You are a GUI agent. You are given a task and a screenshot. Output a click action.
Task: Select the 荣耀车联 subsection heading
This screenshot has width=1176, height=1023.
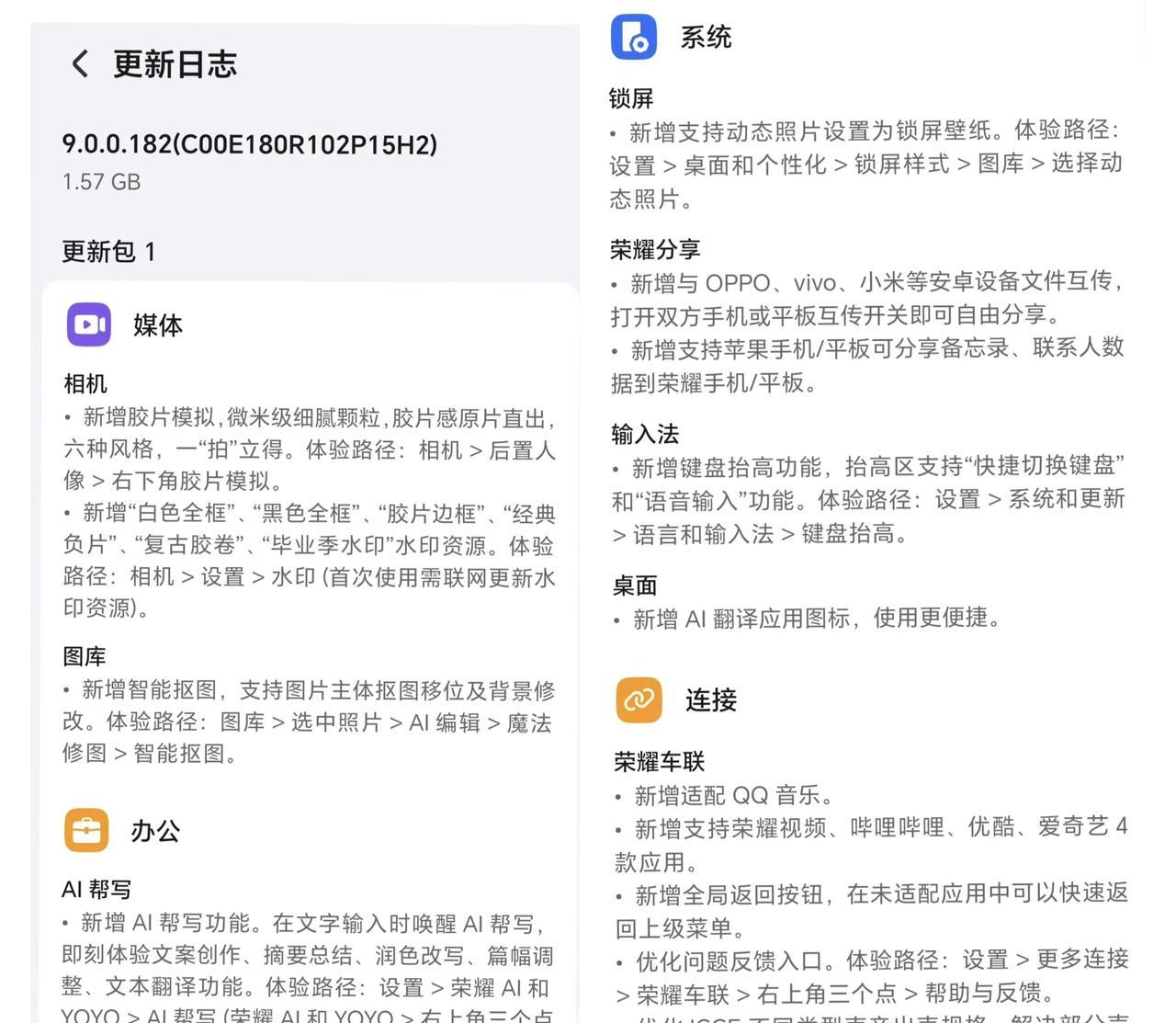click(660, 761)
